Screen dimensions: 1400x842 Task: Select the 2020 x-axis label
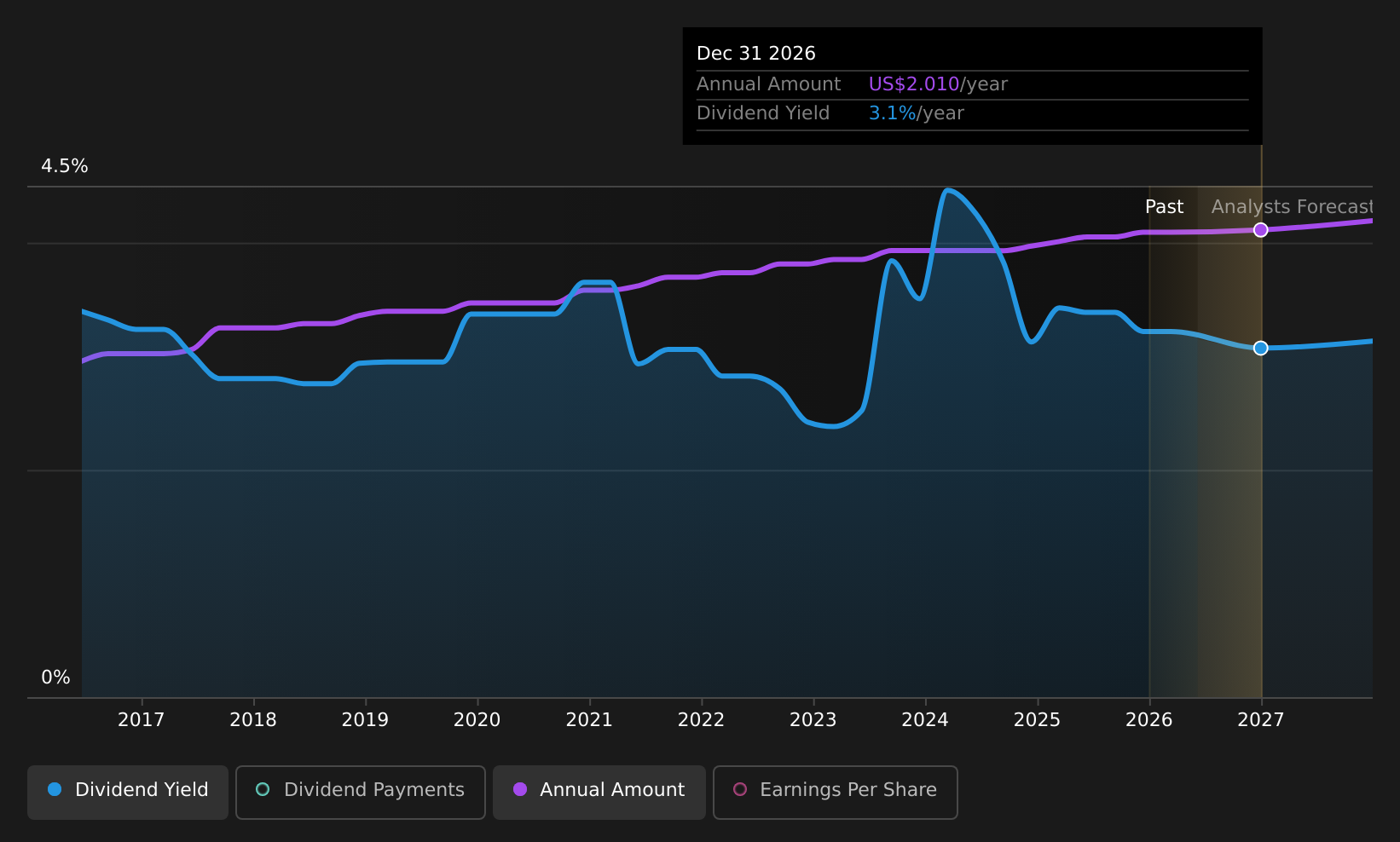pos(477,720)
